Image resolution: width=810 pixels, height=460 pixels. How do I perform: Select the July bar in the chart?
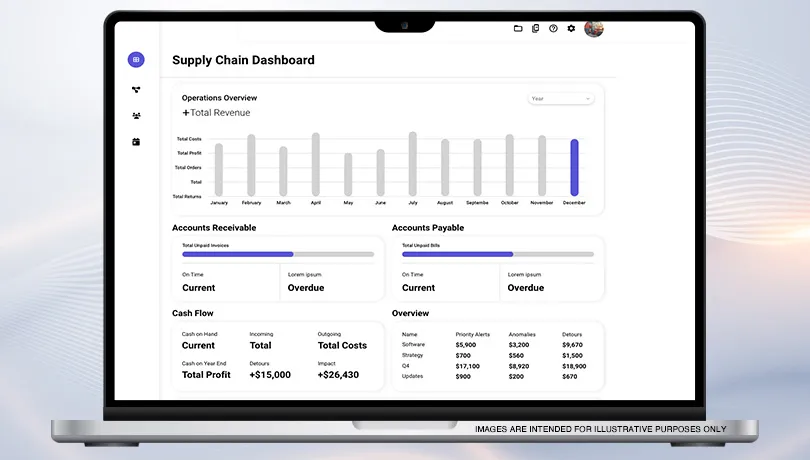pos(412,164)
